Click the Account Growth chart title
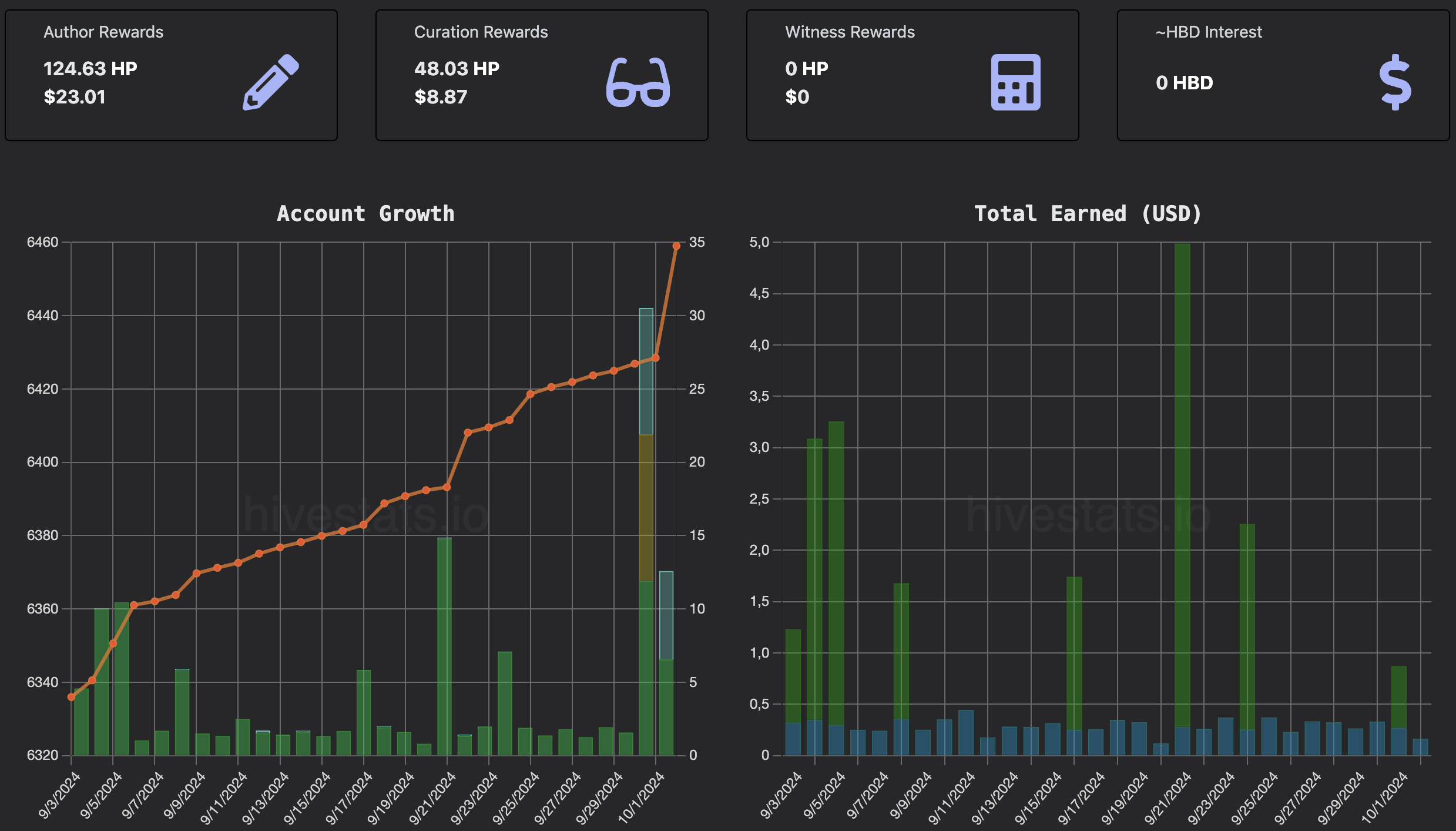 pyautogui.click(x=365, y=213)
